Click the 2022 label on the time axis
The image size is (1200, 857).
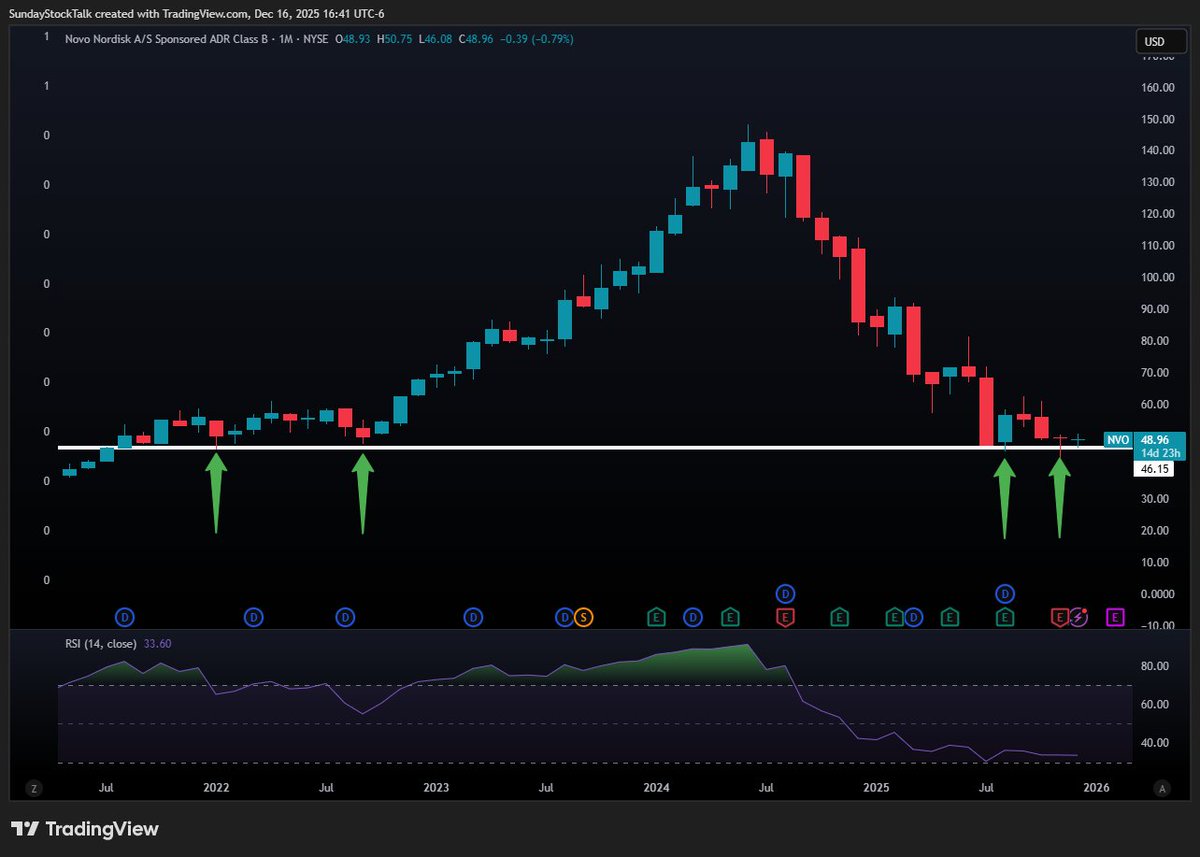click(216, 788)
